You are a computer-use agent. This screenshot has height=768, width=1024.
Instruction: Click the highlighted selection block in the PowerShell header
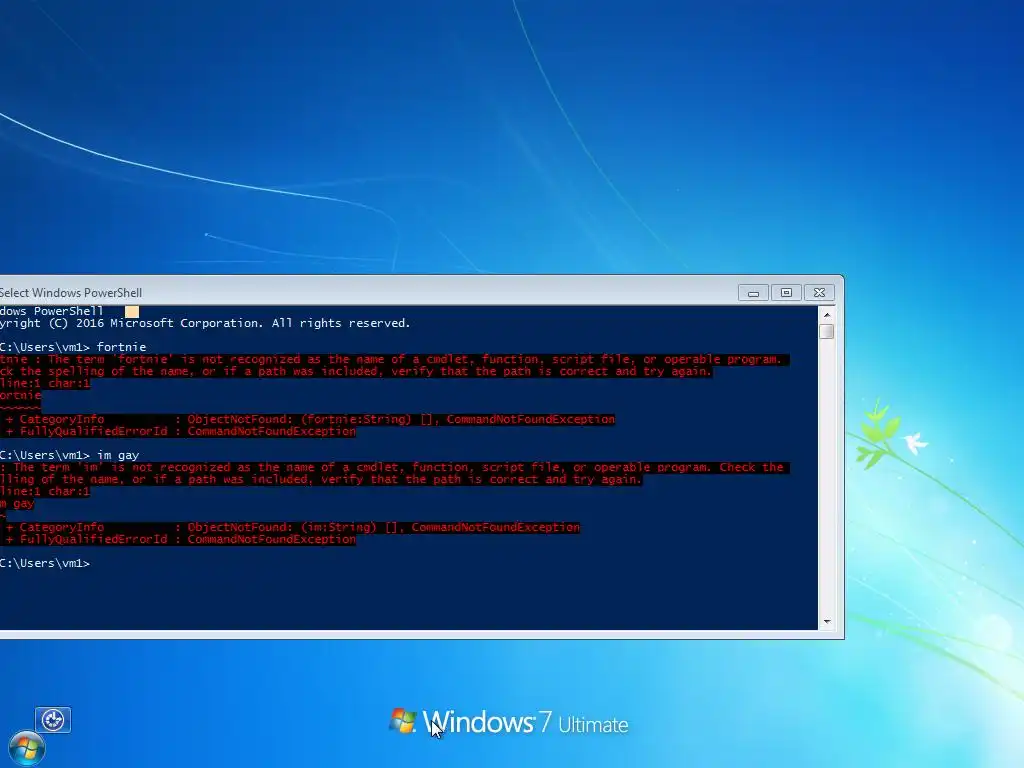132,312
